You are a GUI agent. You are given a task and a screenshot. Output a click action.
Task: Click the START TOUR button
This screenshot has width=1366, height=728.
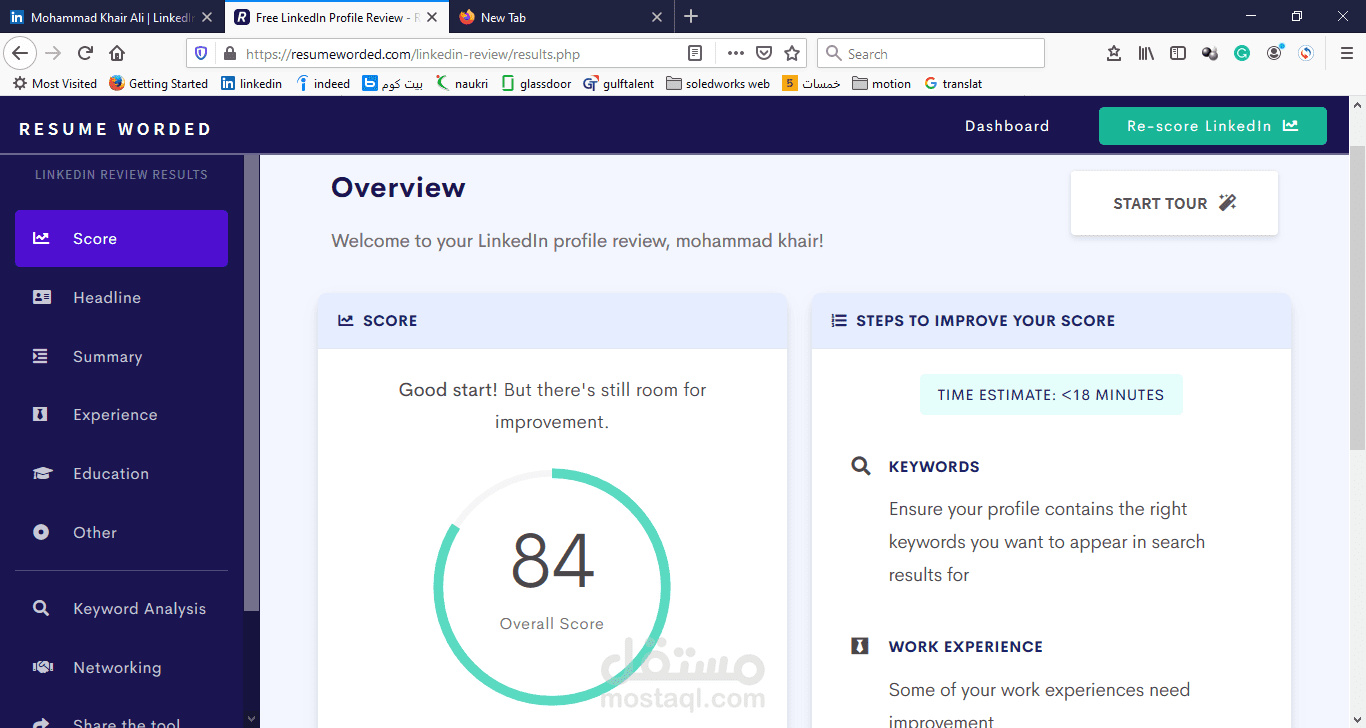(1174, 203)
